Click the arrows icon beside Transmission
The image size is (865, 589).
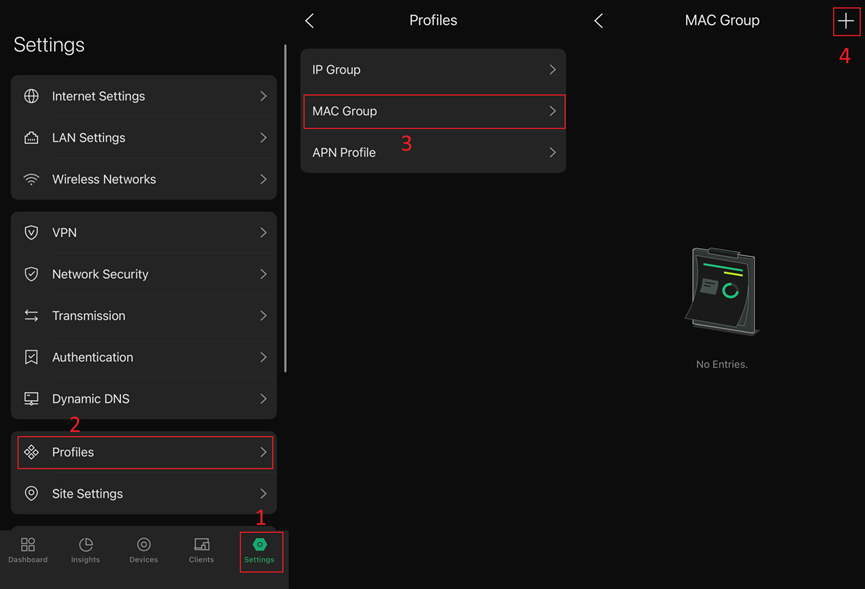(31, 315)
